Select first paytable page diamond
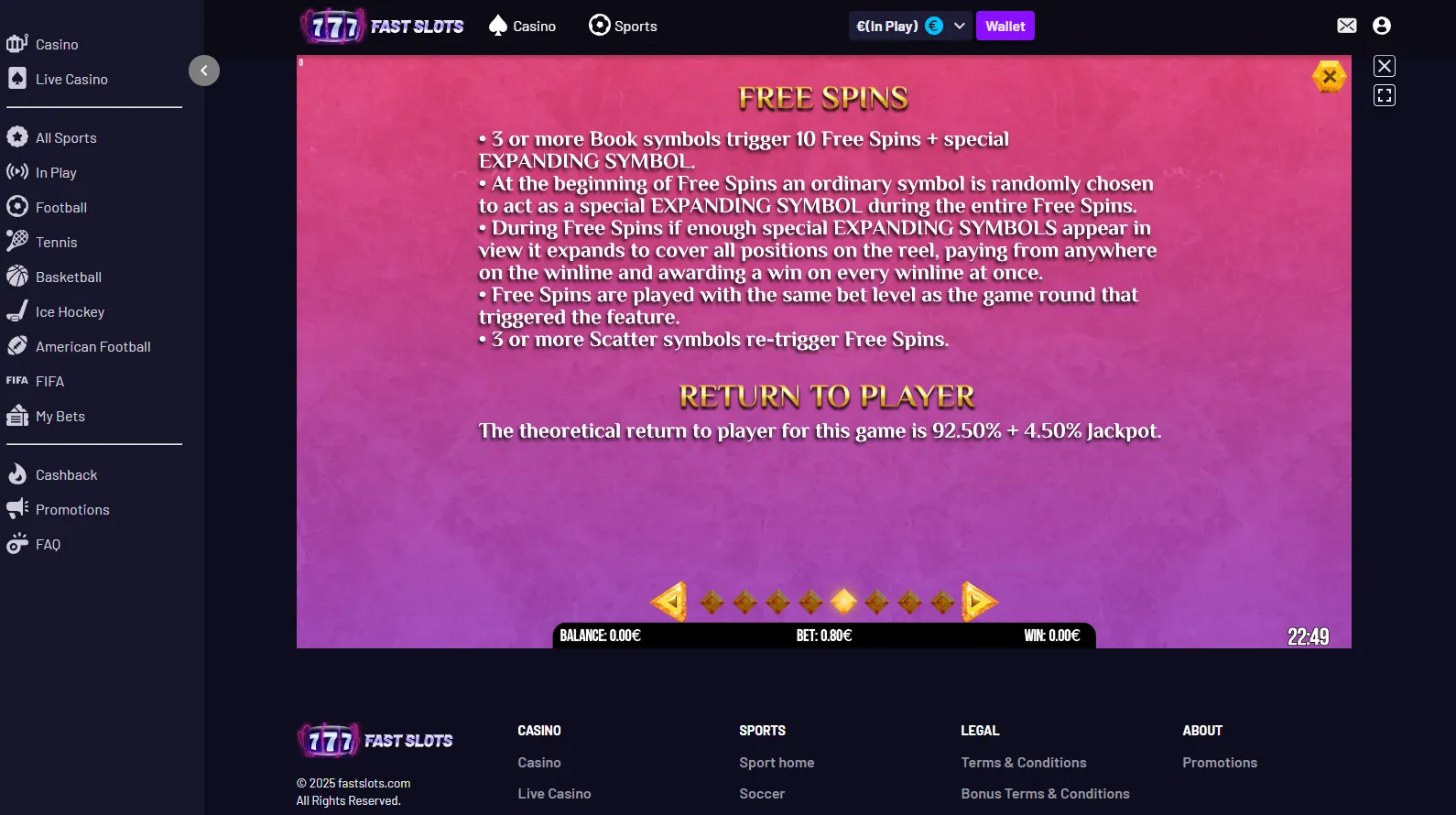The image size is (1456, 815). (x=712, y=602)
